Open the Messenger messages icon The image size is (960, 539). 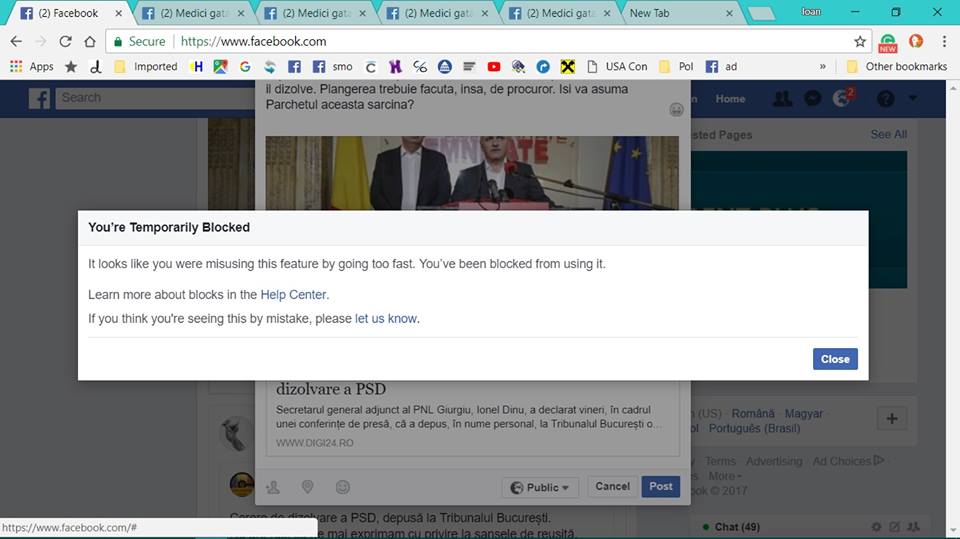(813, 99)
